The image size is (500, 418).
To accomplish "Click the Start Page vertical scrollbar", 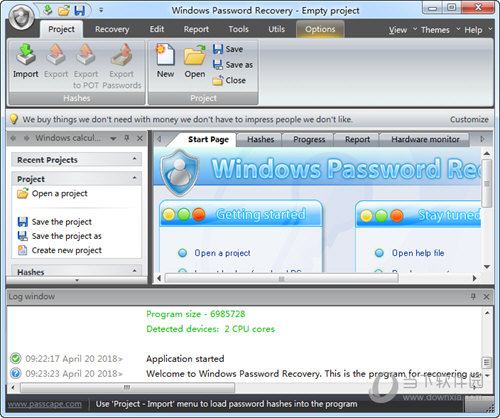I will (487, 183).
